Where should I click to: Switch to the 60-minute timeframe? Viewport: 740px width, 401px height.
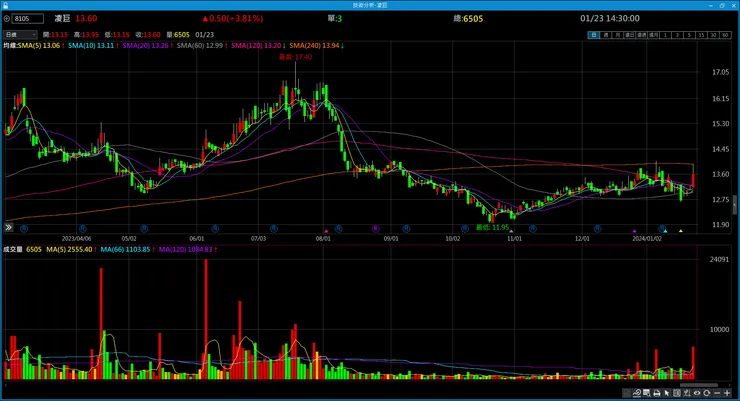(726, 35)
